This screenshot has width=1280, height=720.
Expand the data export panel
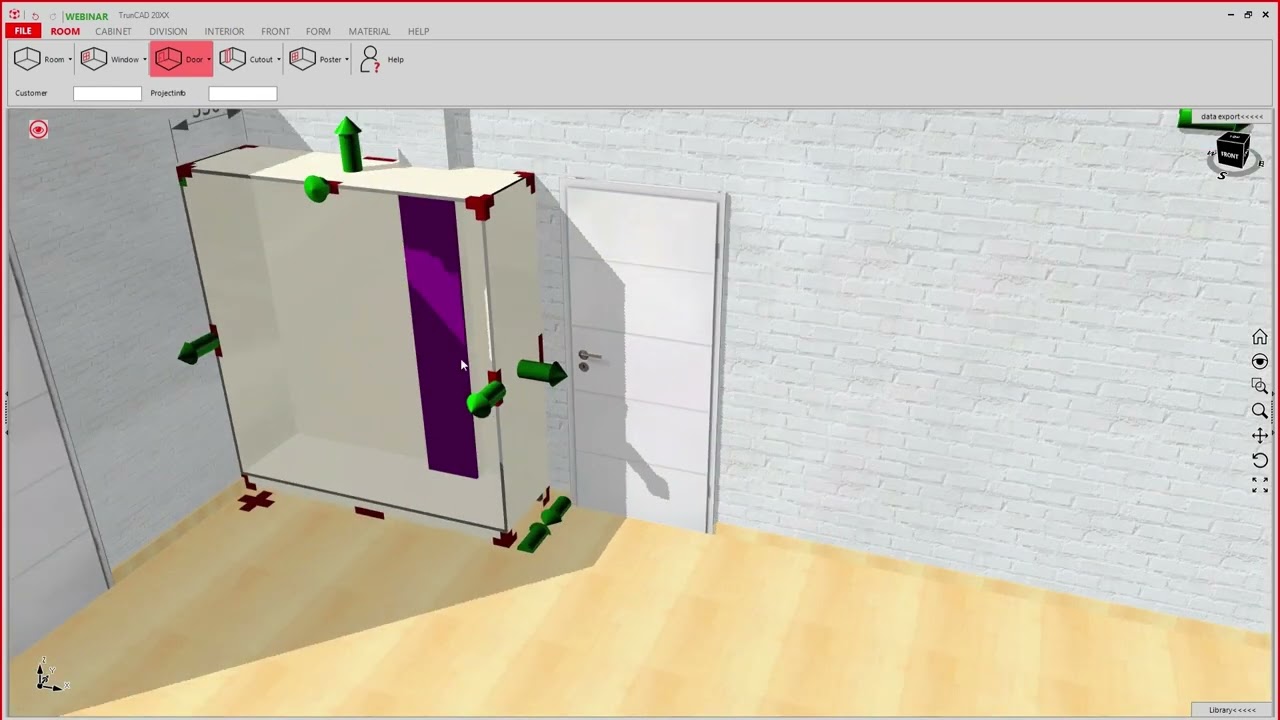coord(1231,117)
